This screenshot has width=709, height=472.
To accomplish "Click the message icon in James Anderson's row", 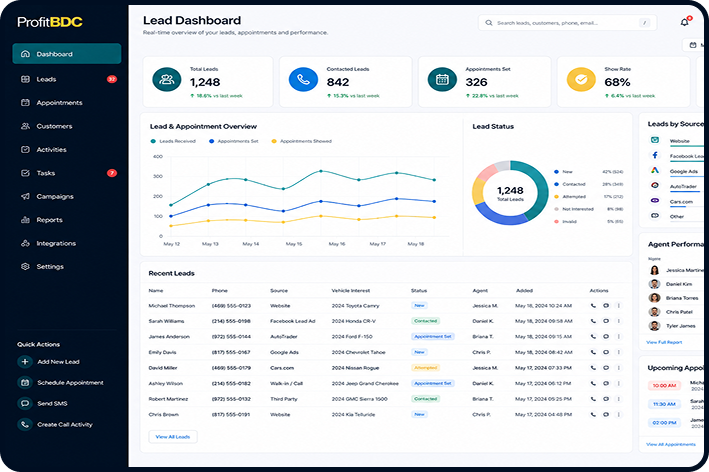I will click(x=606, y=336).
